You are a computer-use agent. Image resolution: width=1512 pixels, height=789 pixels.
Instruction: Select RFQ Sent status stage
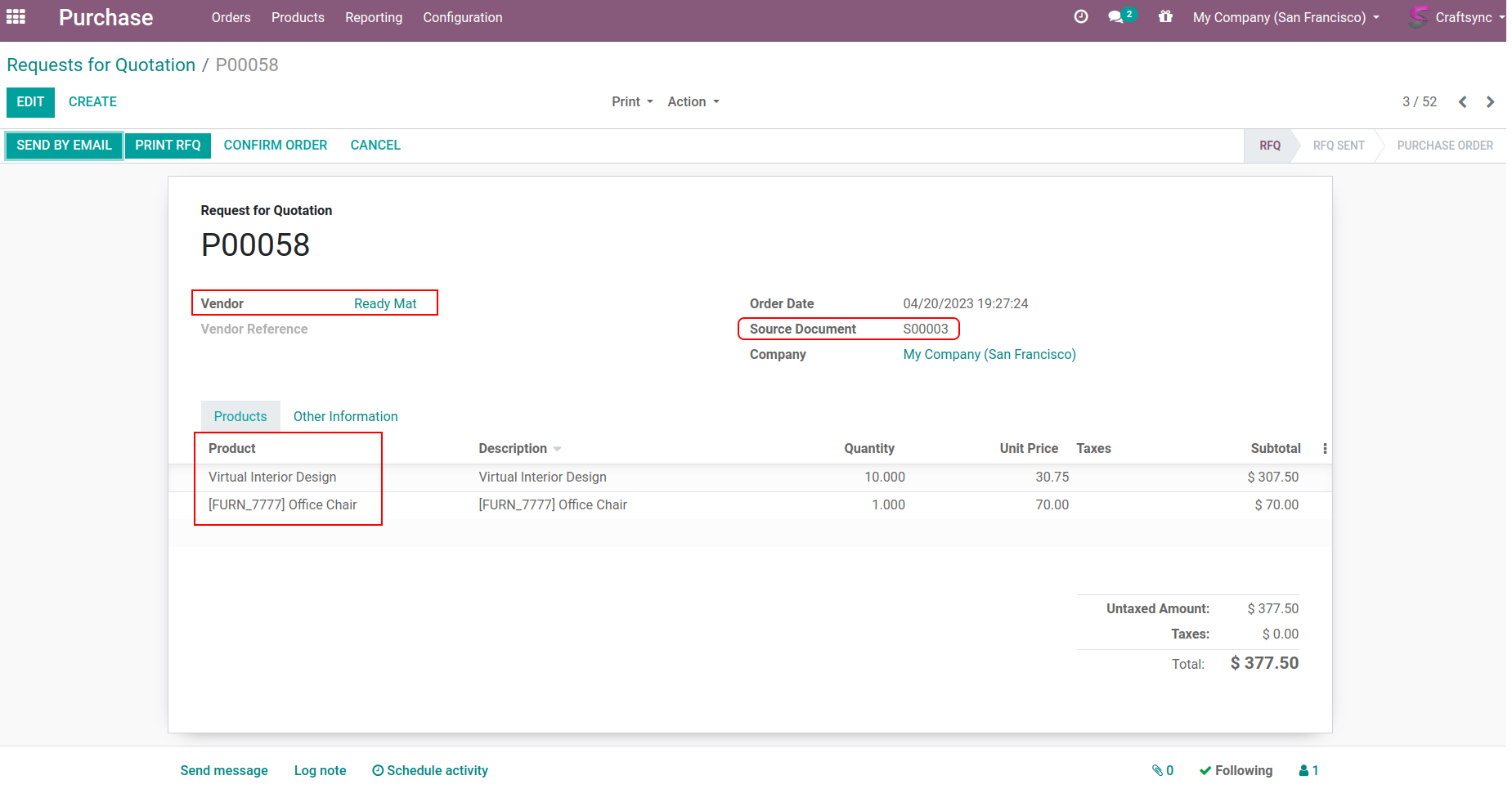[x=1338, y=146]
